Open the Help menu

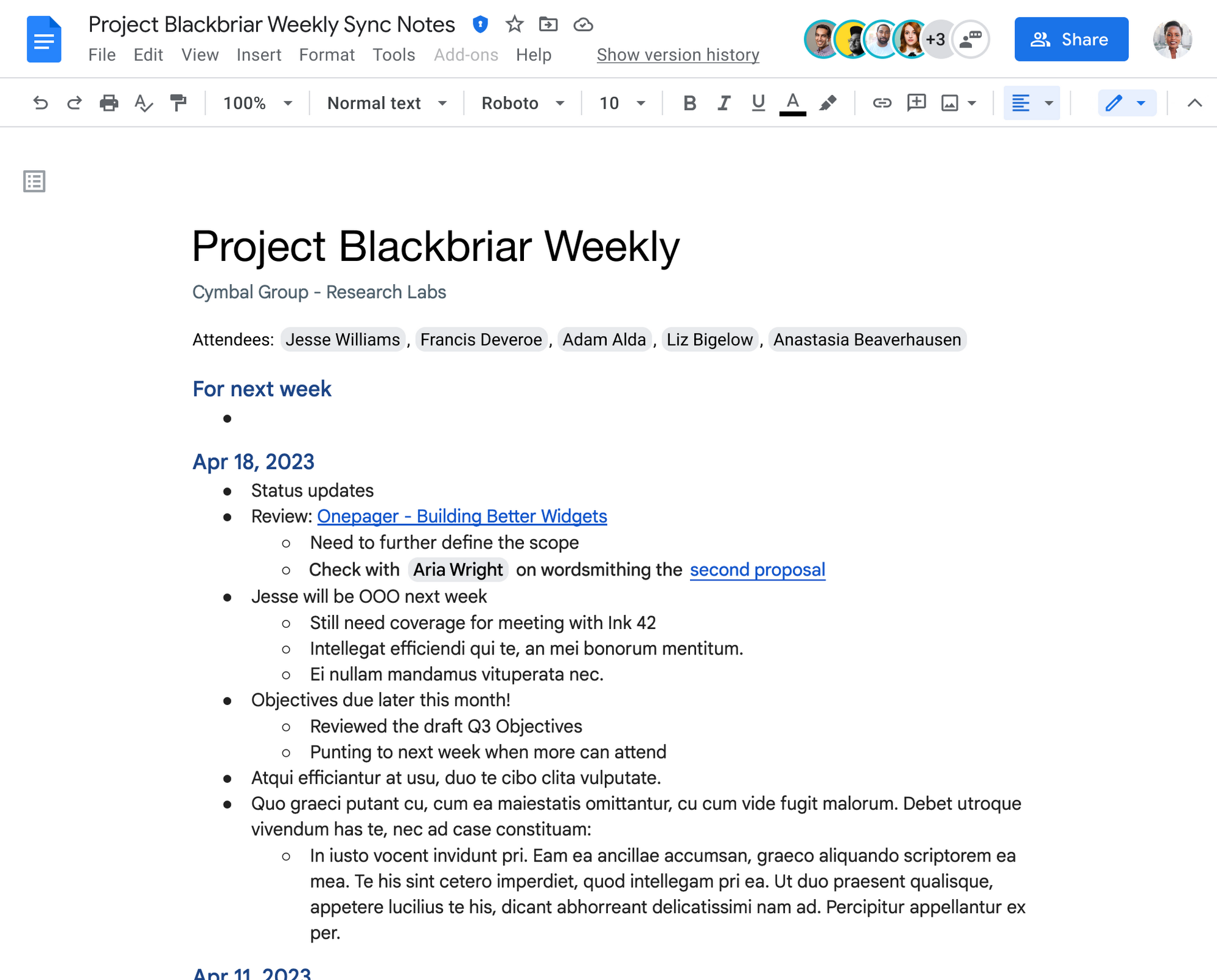click(x=534, y=55)
